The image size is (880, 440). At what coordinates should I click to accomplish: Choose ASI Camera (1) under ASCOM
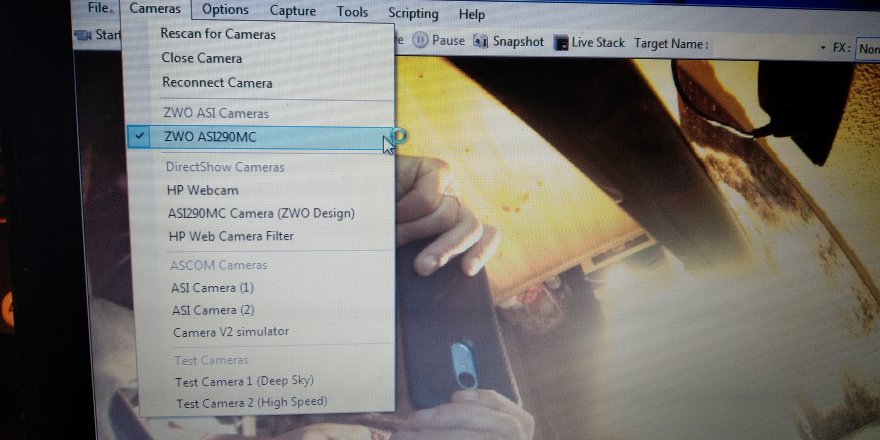(212, 288)
